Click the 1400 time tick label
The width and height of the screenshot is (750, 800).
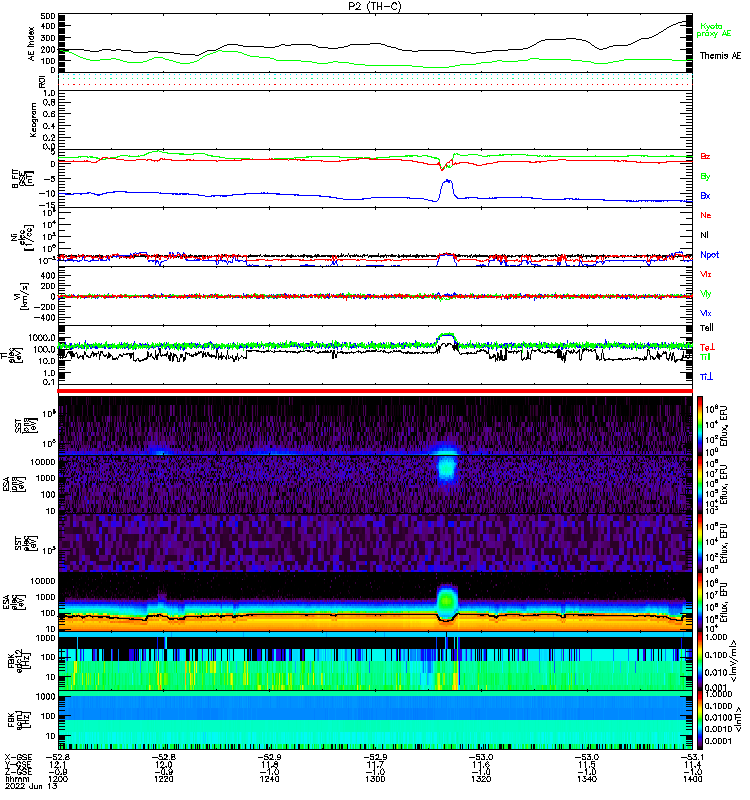point(692,779)
